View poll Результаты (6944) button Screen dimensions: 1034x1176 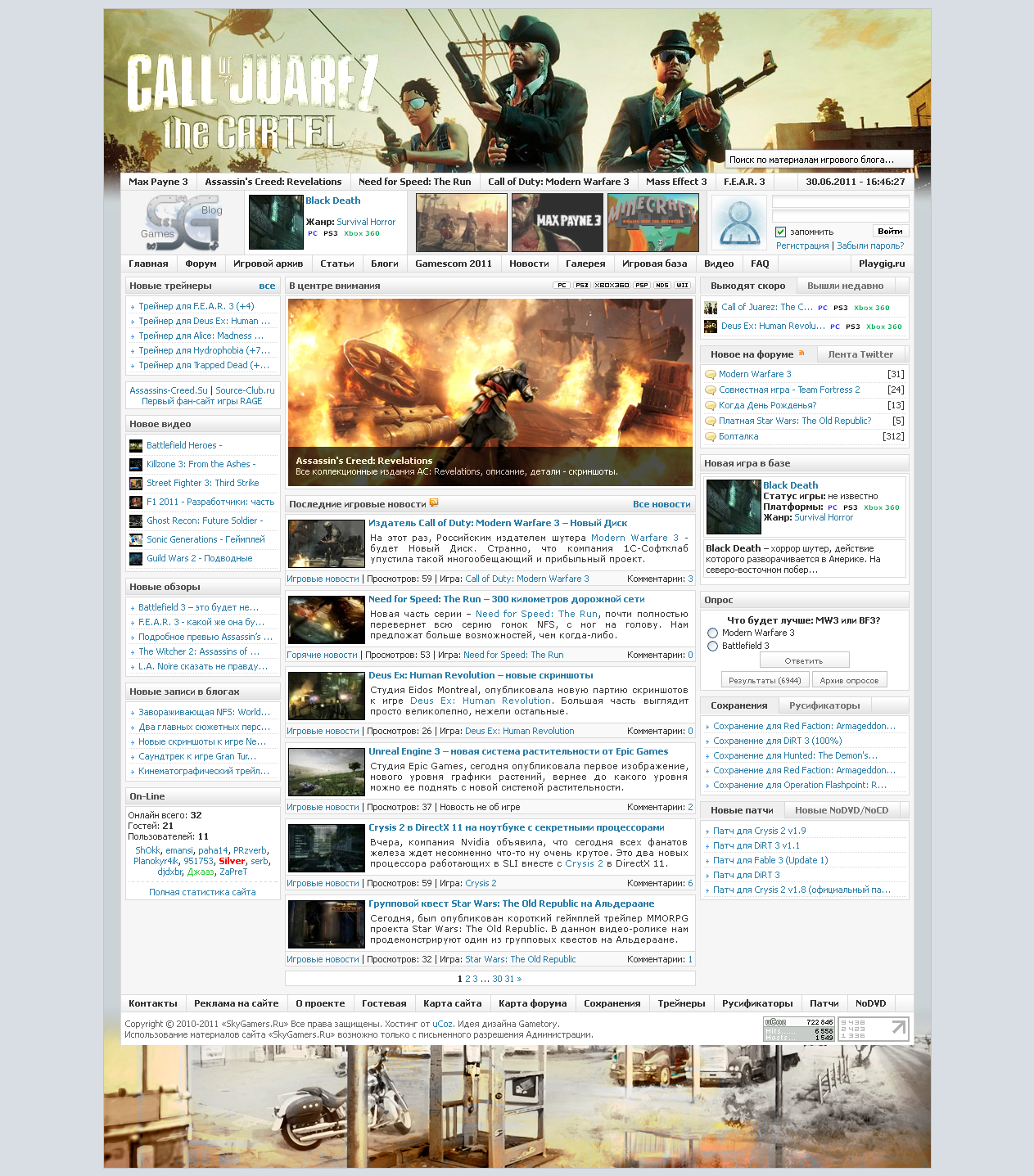(x=765, y=680)
